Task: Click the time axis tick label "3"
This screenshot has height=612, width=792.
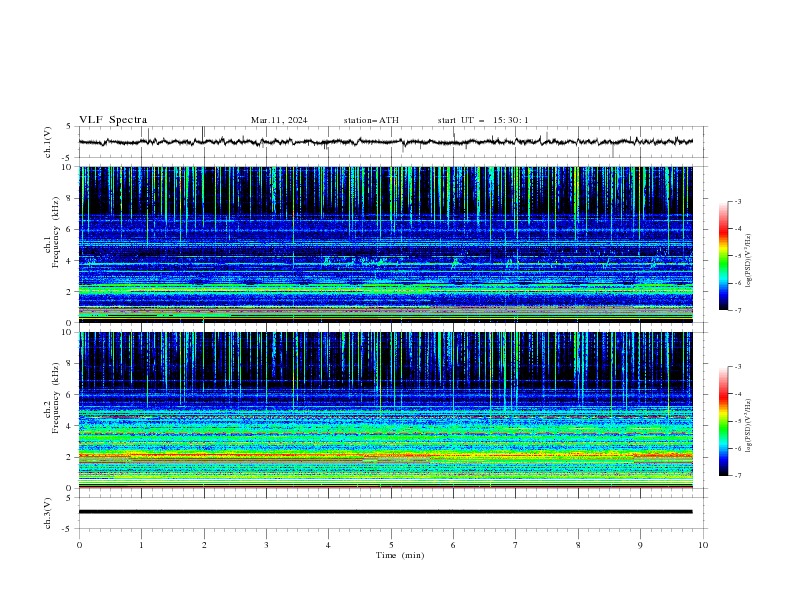Action: (x=266, y=545)
